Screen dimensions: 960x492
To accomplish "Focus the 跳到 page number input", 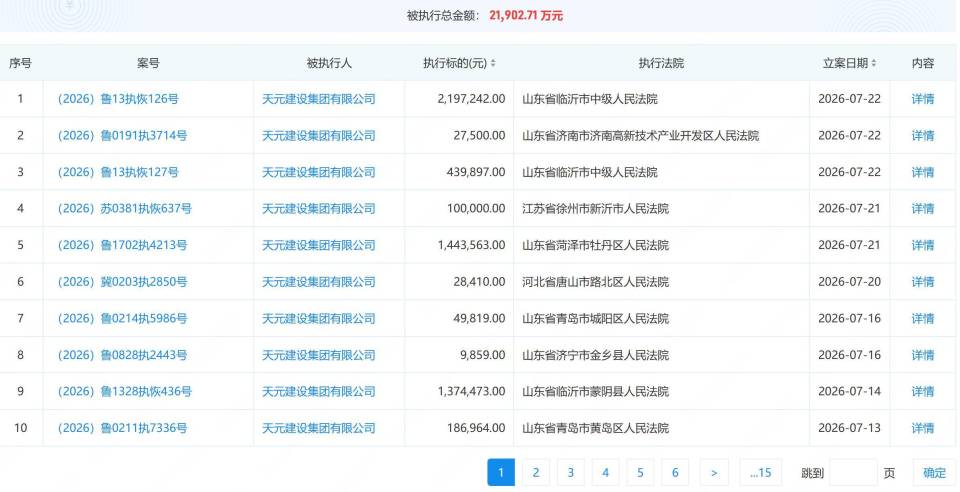I will tap(853, 472).
